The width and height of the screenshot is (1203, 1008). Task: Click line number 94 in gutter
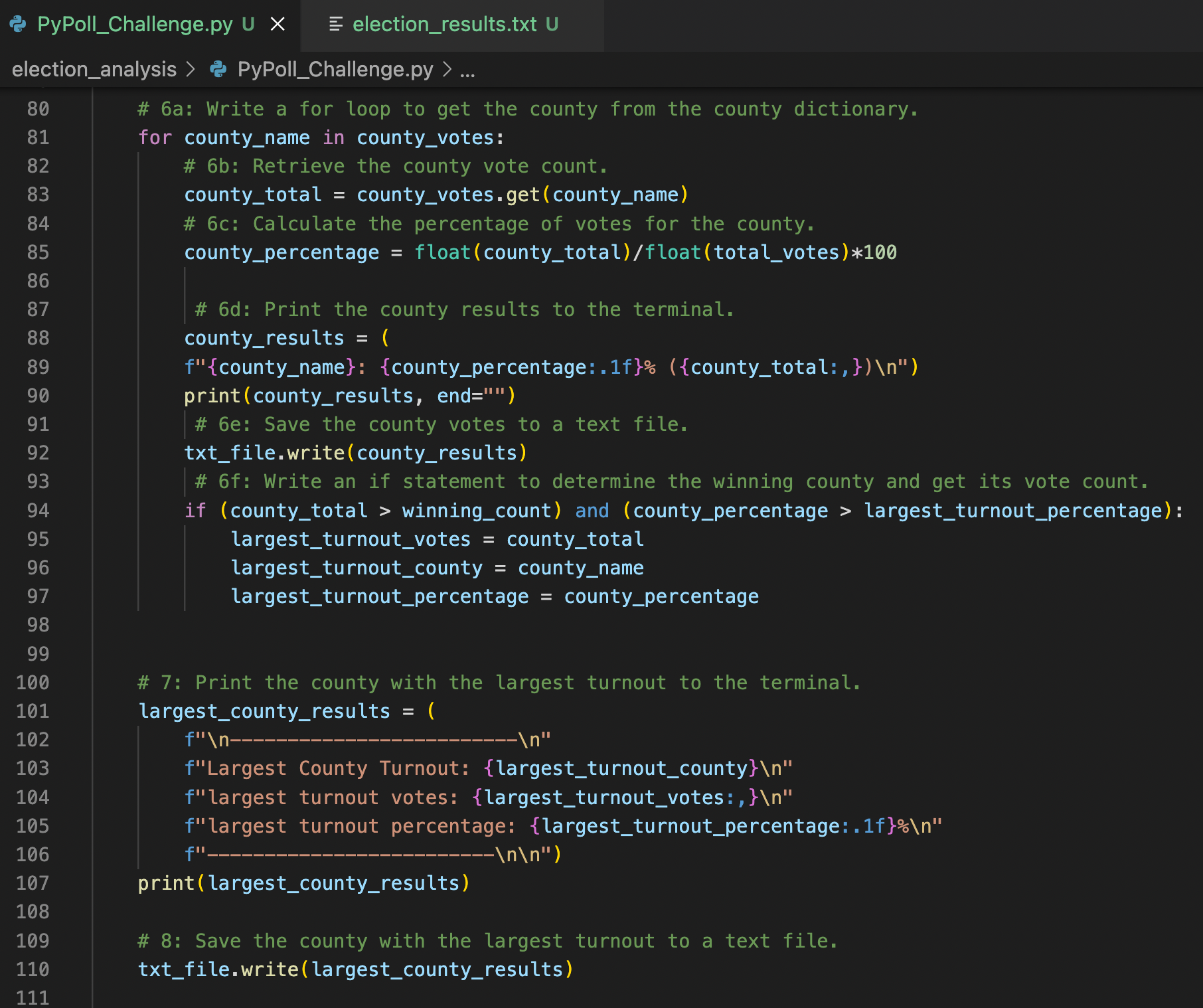[38, 511]
